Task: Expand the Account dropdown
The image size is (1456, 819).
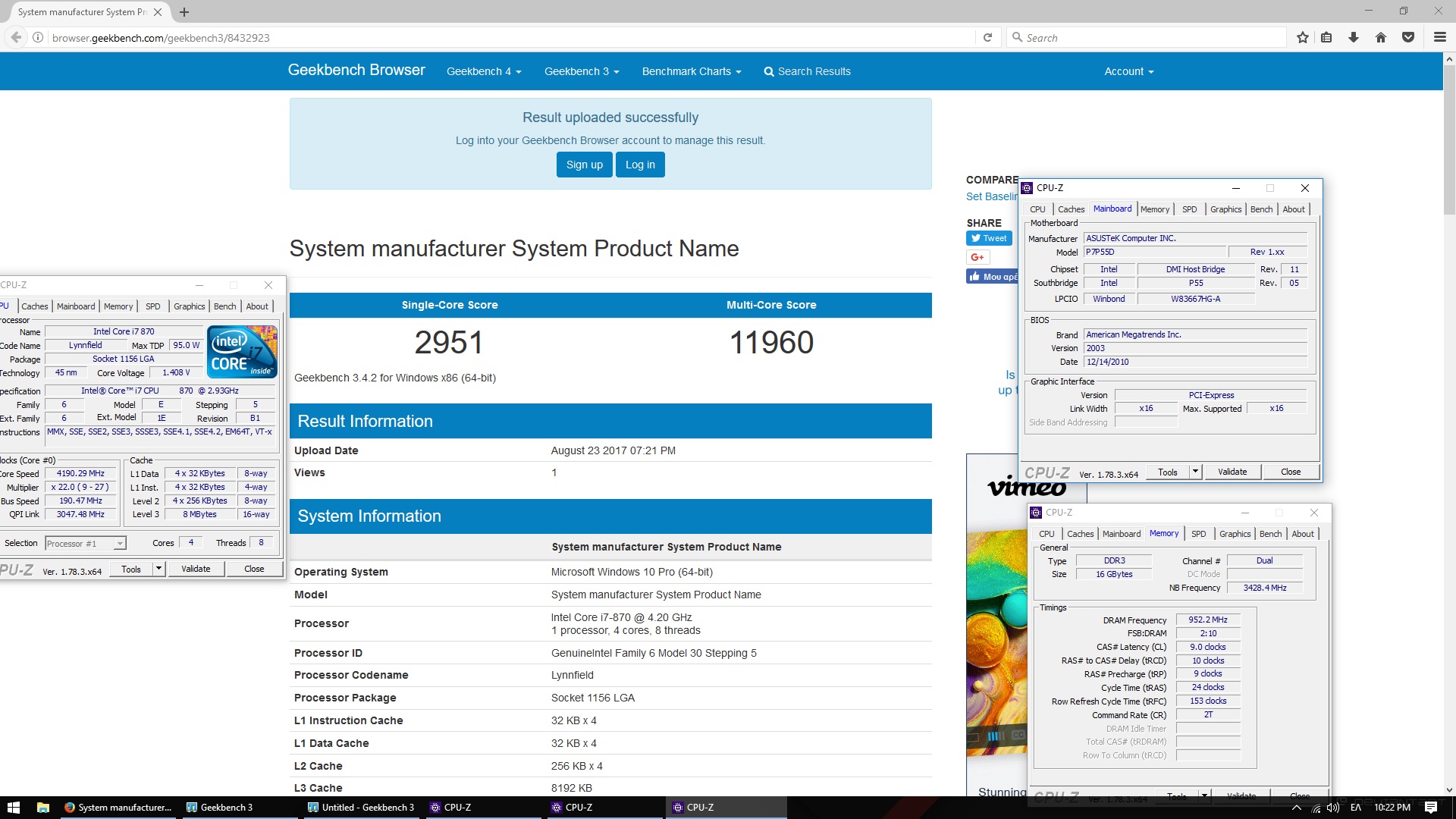Action: [1129, 71]
